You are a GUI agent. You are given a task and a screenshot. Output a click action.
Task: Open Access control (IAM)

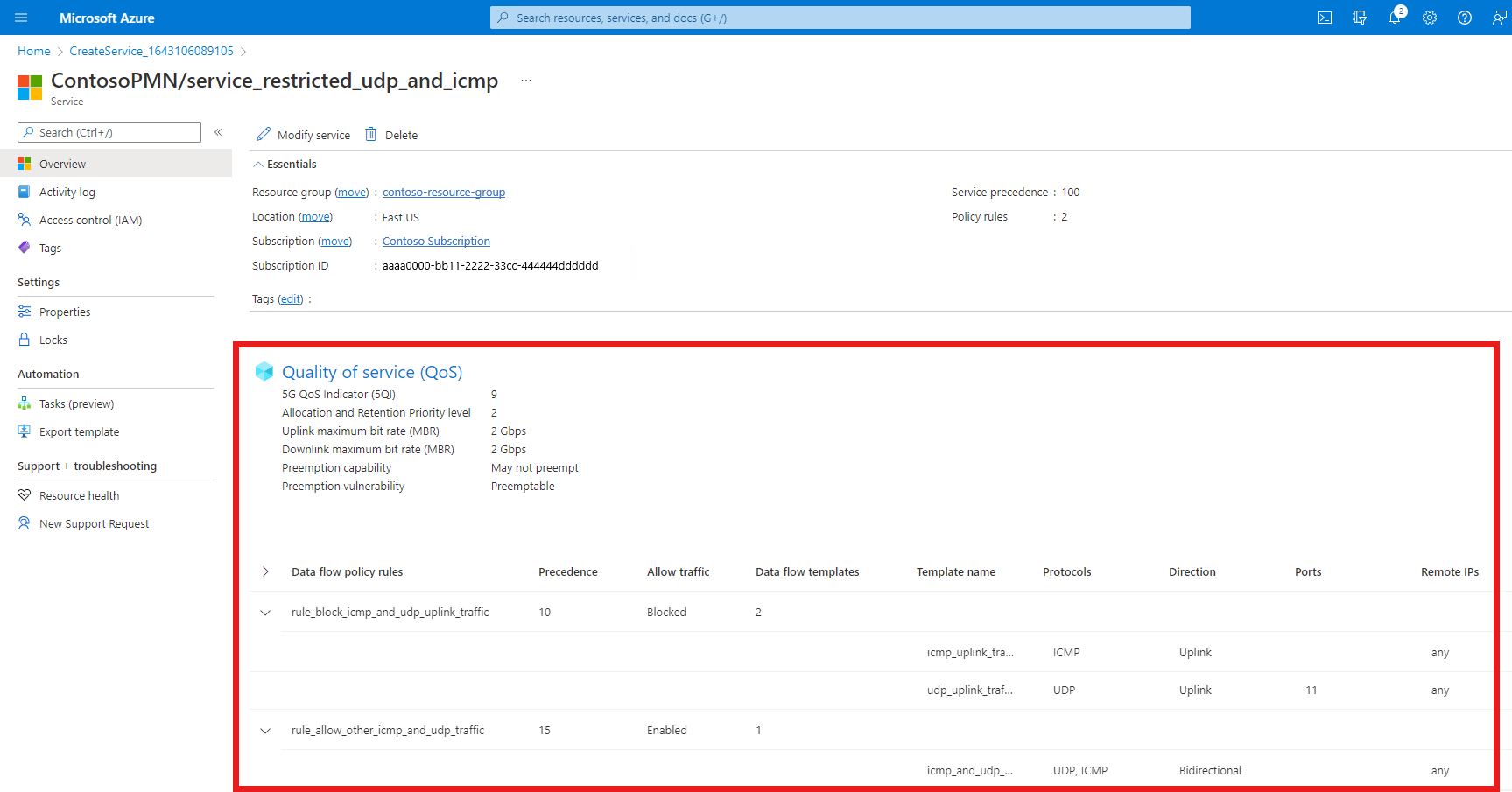[x=90, y=220]
